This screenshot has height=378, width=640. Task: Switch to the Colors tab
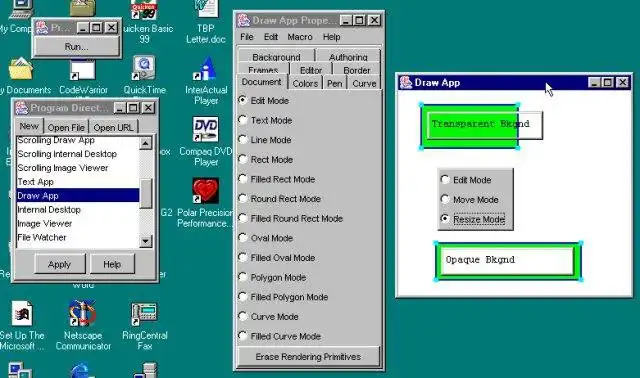tap(305, 83)
